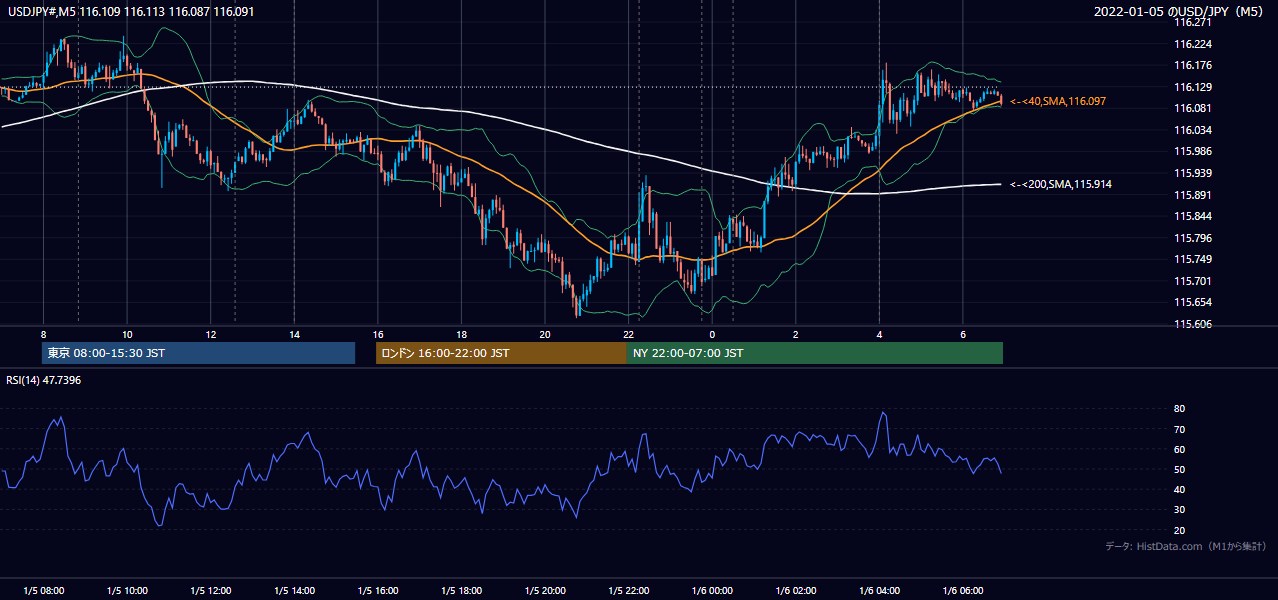Click hour label 22 under price chart
The width and height of the screenshot is (1278, 600).
tap(628, 334)
